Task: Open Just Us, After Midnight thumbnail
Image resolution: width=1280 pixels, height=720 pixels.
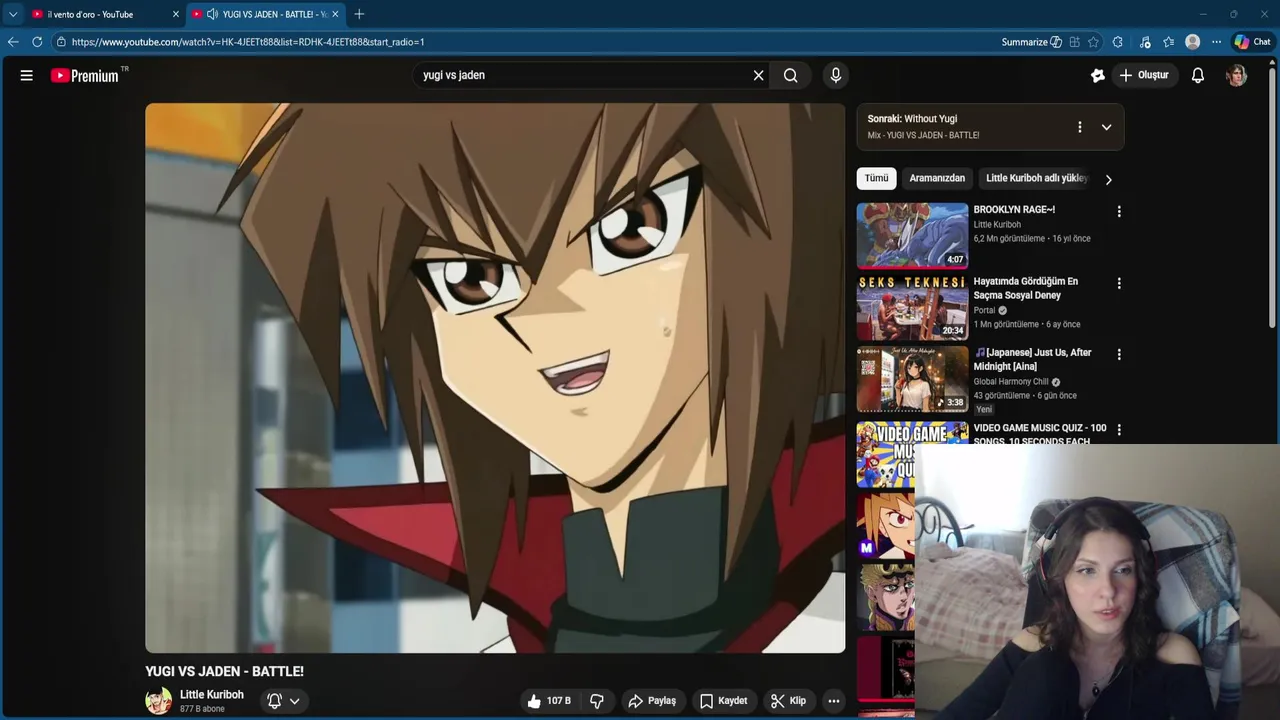Action: pos(912,379)
